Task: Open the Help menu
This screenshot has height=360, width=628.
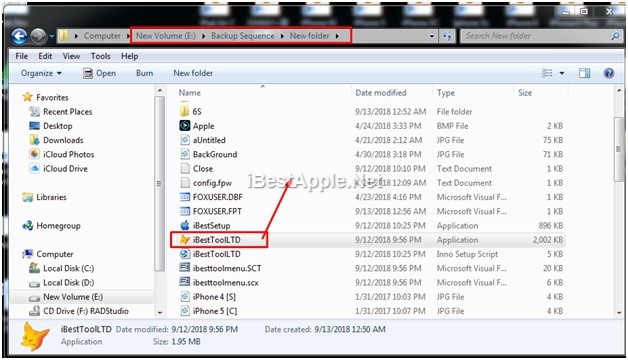Action: pos(130,56)
